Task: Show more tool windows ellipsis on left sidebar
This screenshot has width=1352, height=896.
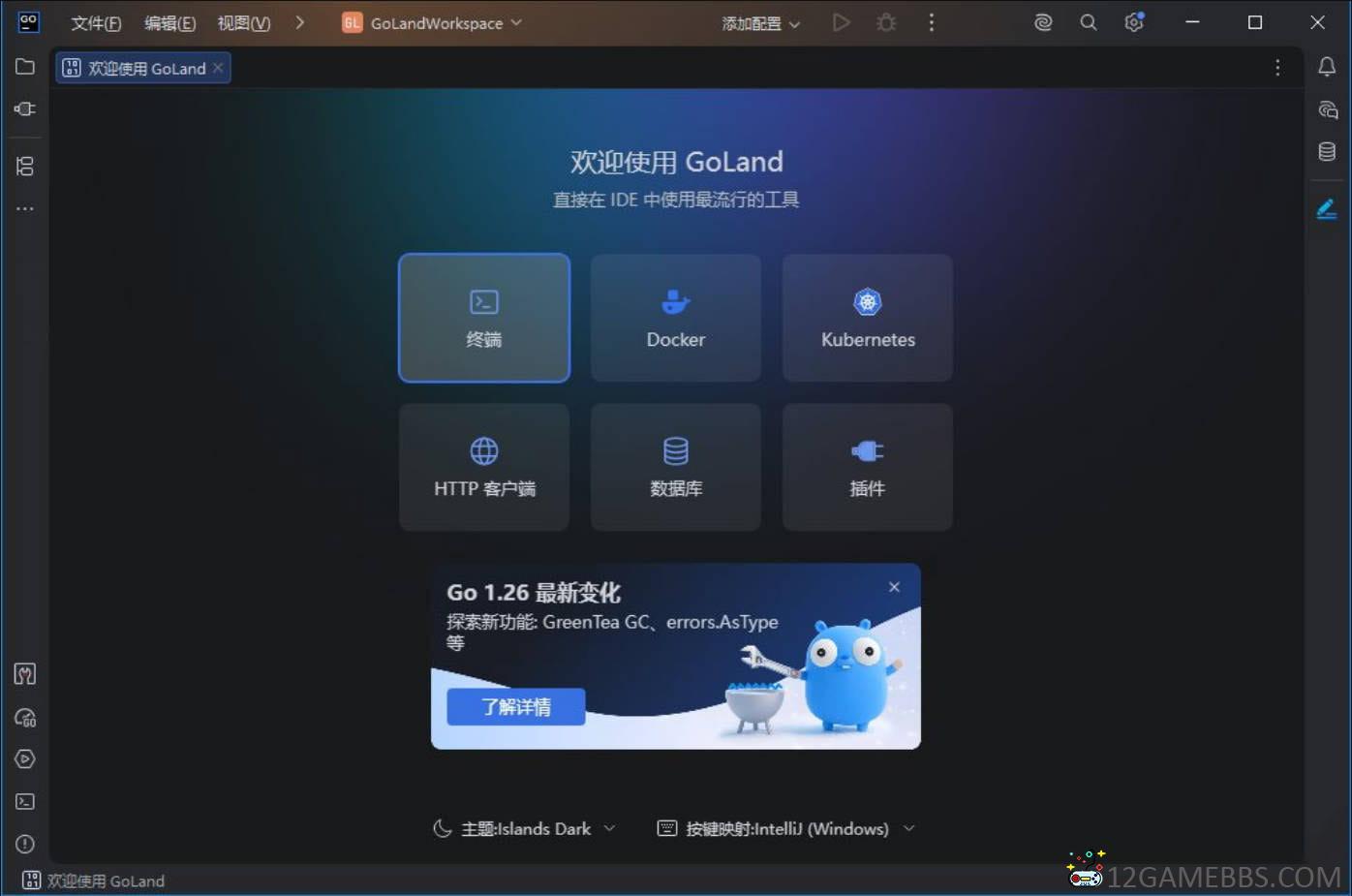Action: coord(25,208)
